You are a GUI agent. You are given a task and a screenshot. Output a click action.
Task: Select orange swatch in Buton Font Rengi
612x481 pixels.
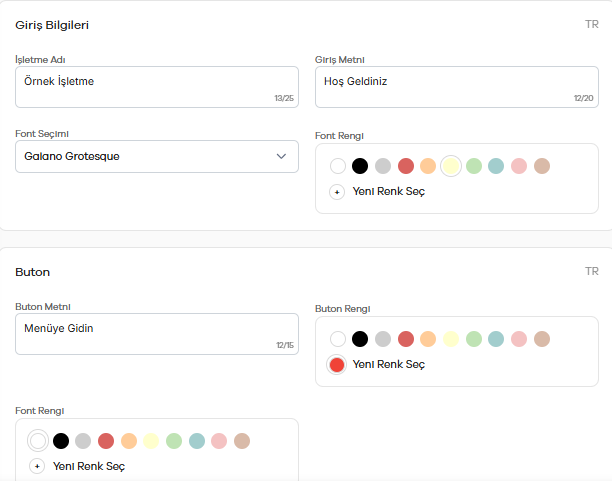click(x=129, y=441)
